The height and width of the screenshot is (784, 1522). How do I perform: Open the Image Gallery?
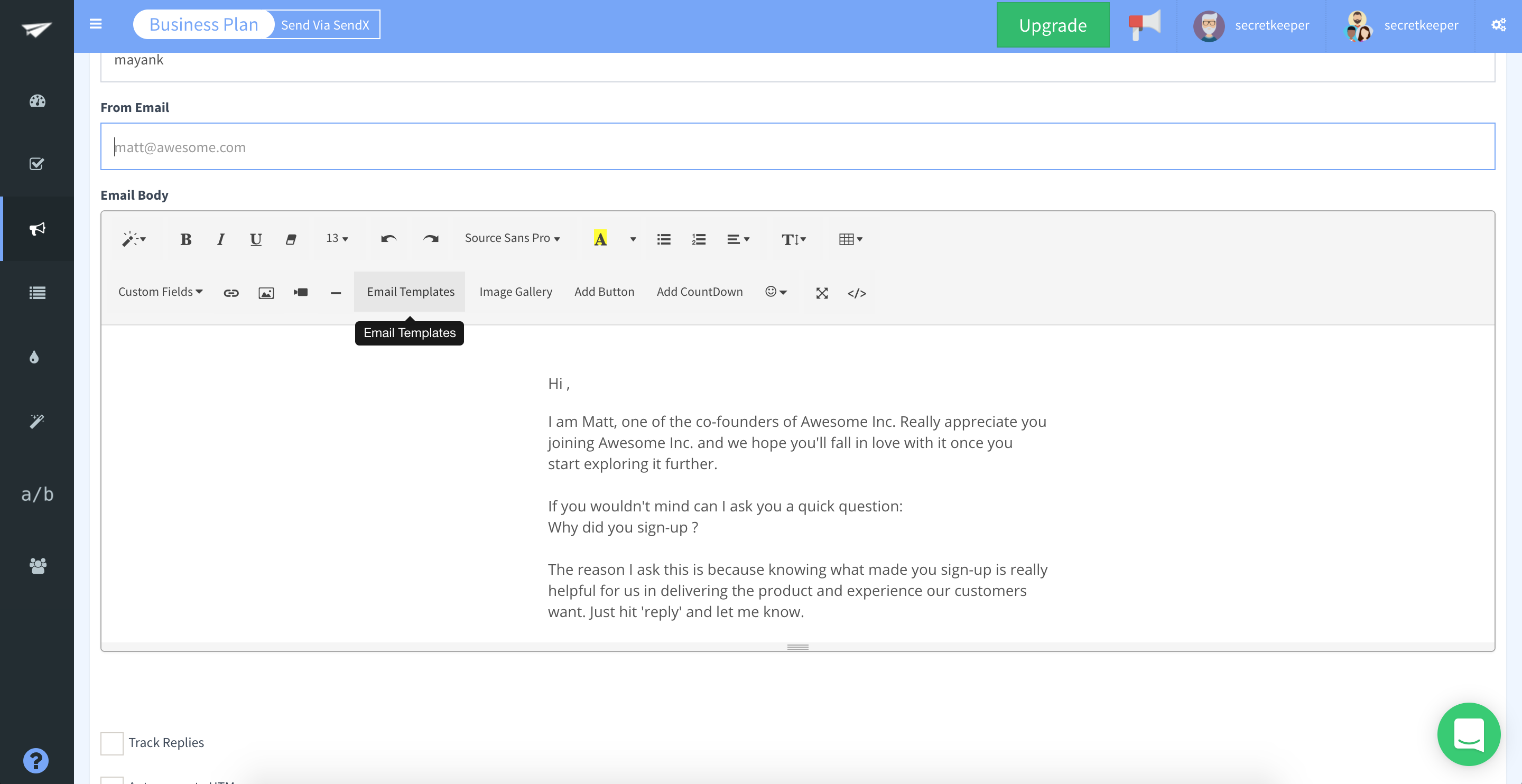pyautogui.click(x=516, y=292)
